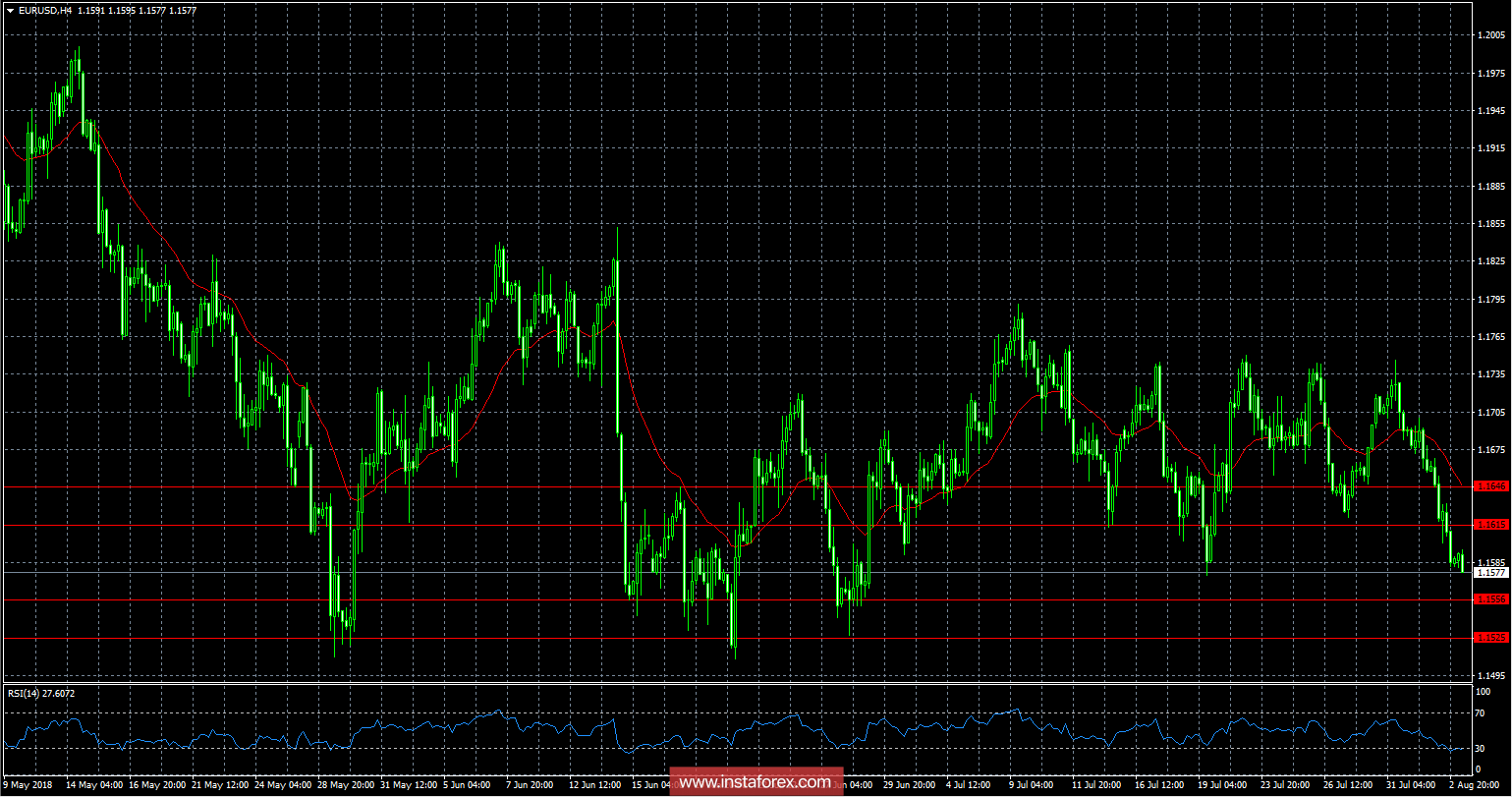Click the 1.1495 value on price axis
The width and height of the screenshot is (1512, 797).
1492,676
